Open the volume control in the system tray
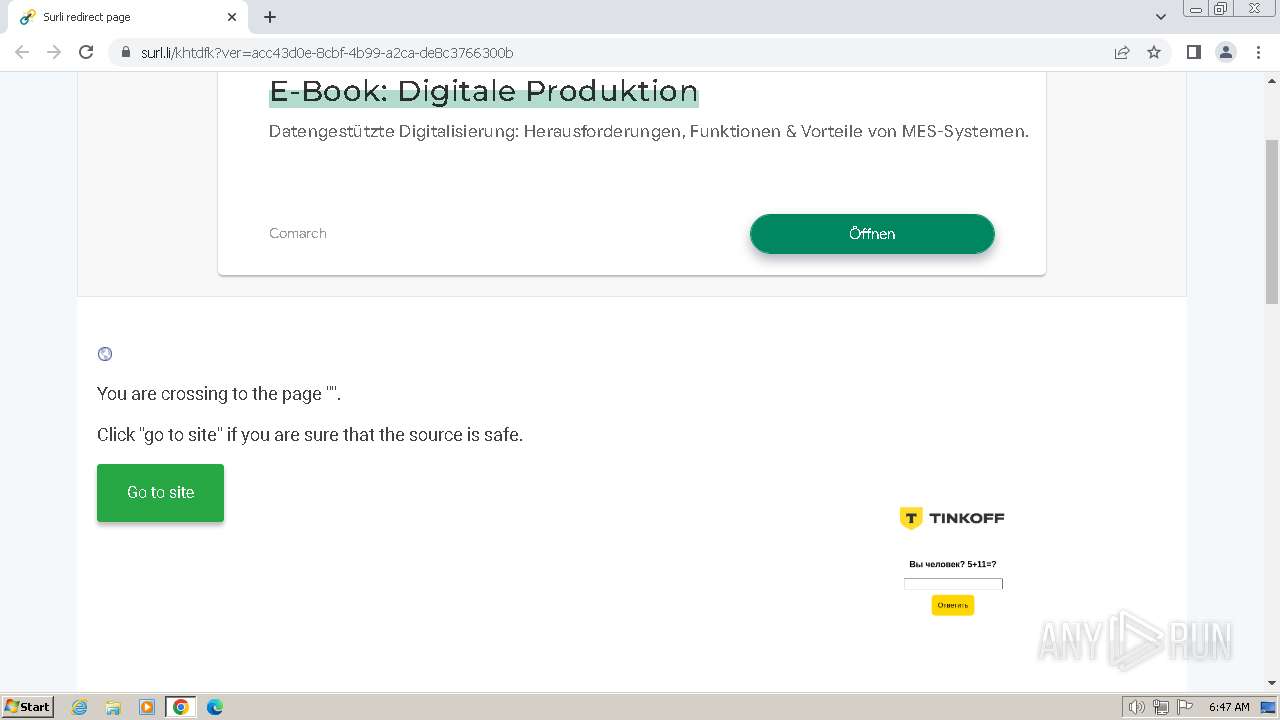1280x720 pixels. coord(1137,707)
